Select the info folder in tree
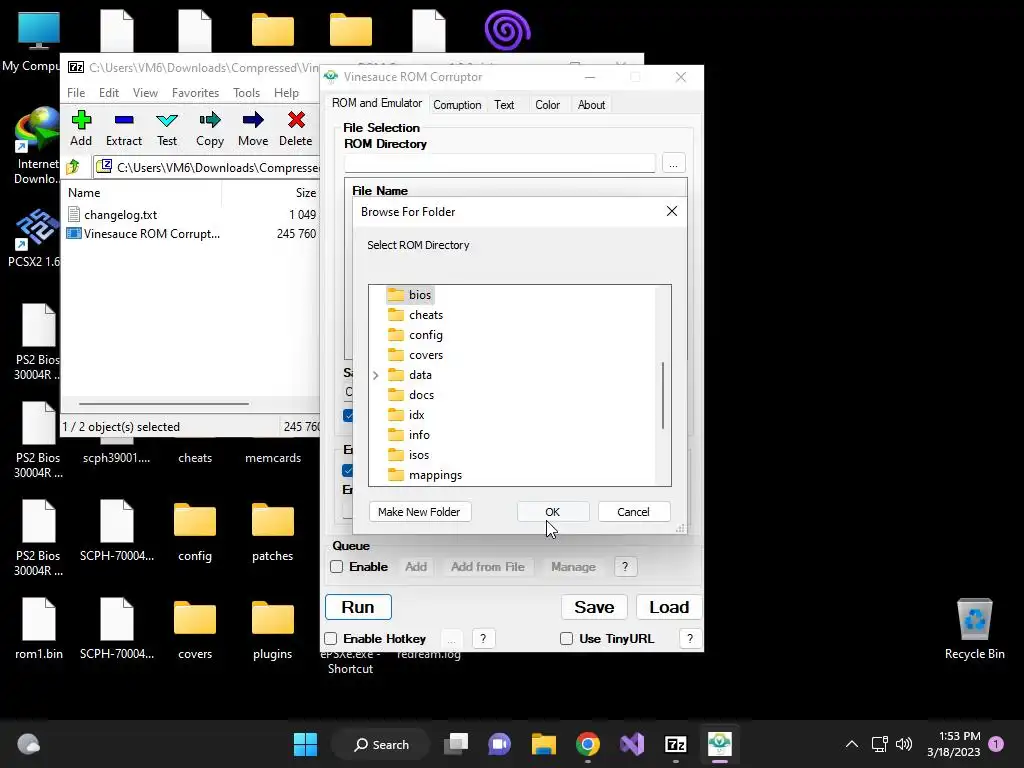The width and height of the screenshot is (1024, 768). (409, 435)
